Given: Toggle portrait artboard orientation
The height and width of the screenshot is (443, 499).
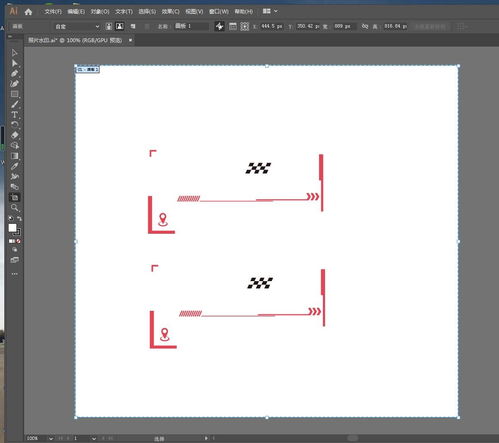Looking at the screenshot, I should [109, 26].
